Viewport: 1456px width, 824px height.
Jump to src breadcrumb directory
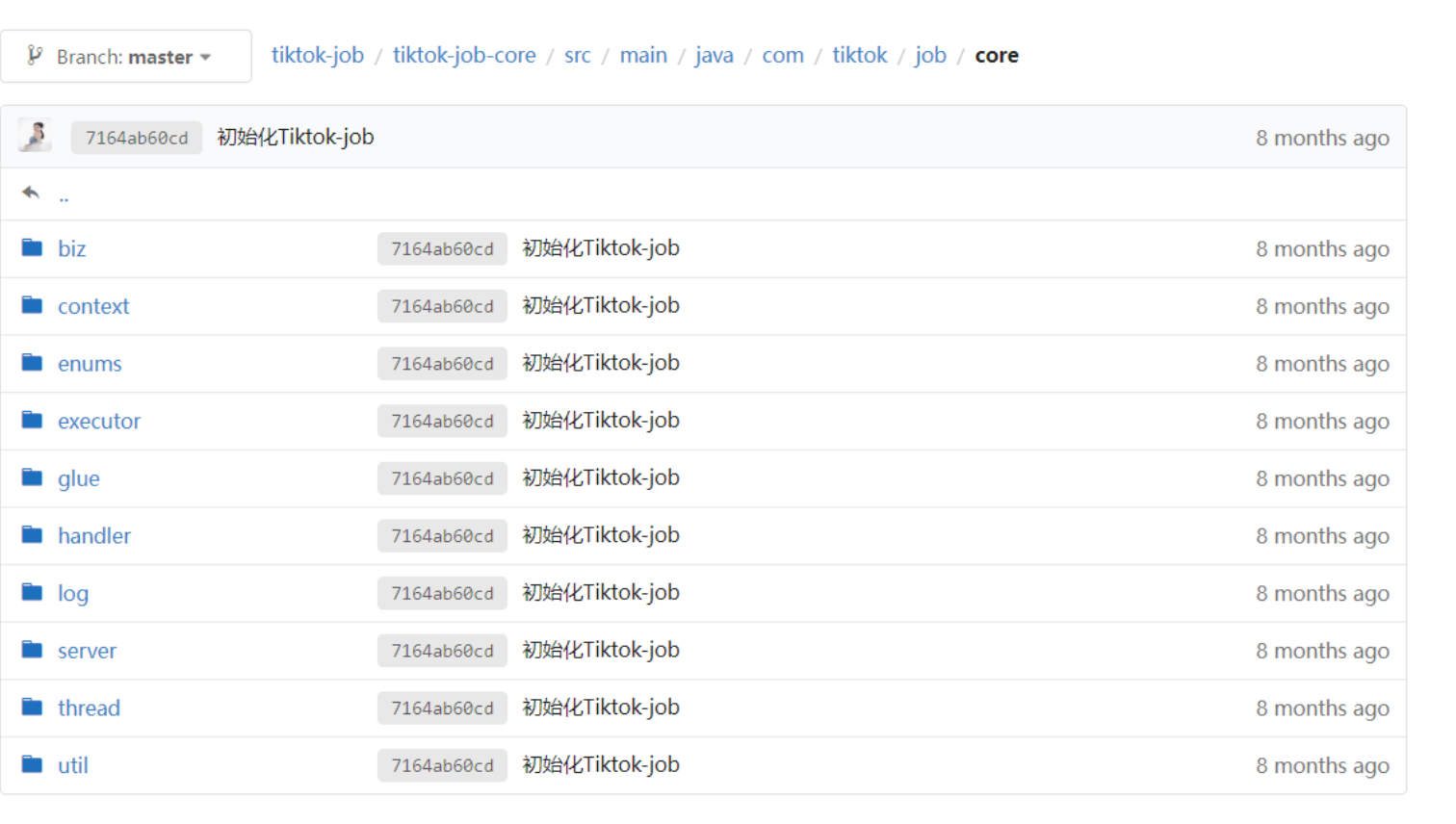[577, 56]
